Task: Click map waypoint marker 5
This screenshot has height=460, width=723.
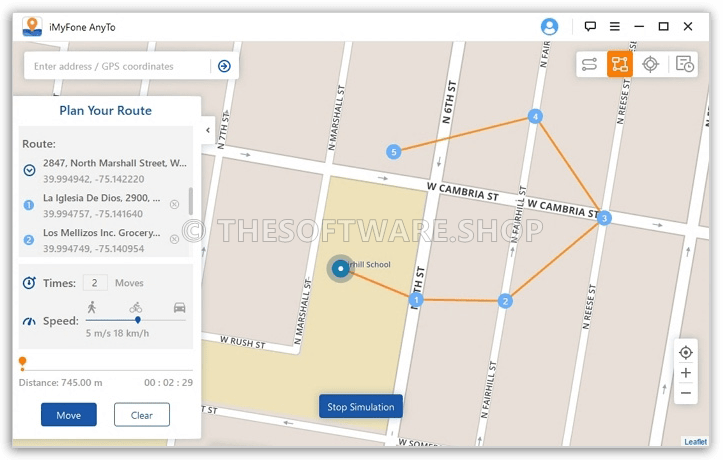Action: [393, 152]
